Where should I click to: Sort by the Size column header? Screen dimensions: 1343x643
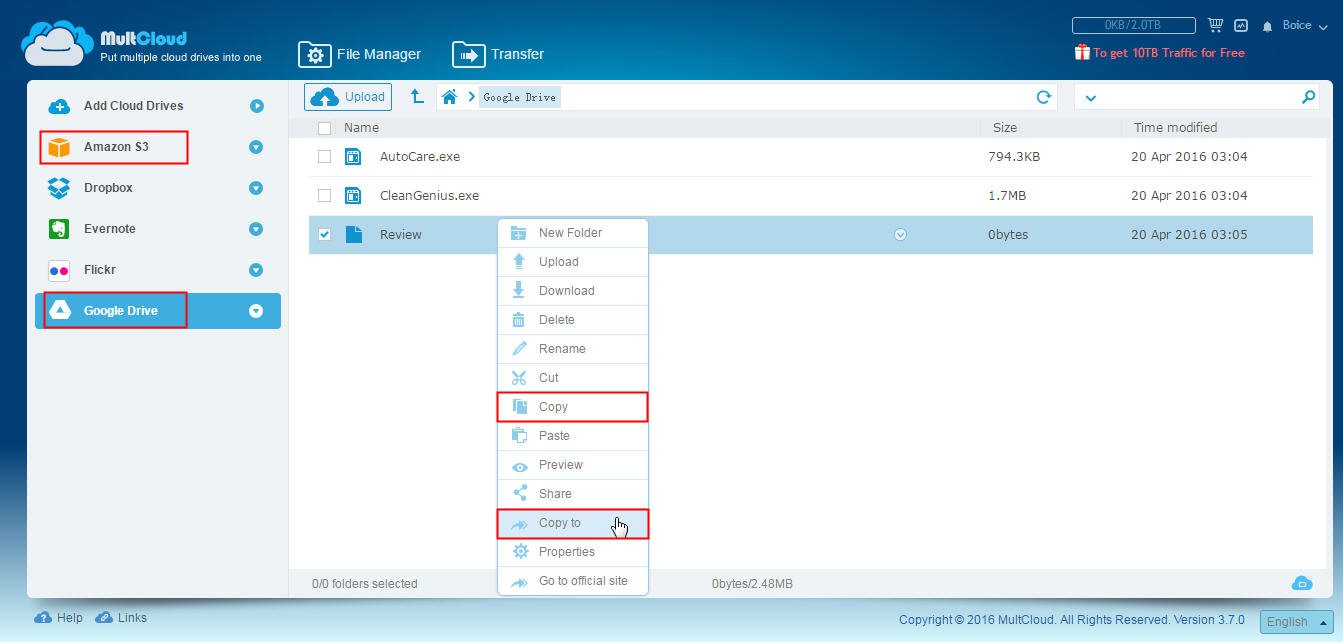(1005, 128)
